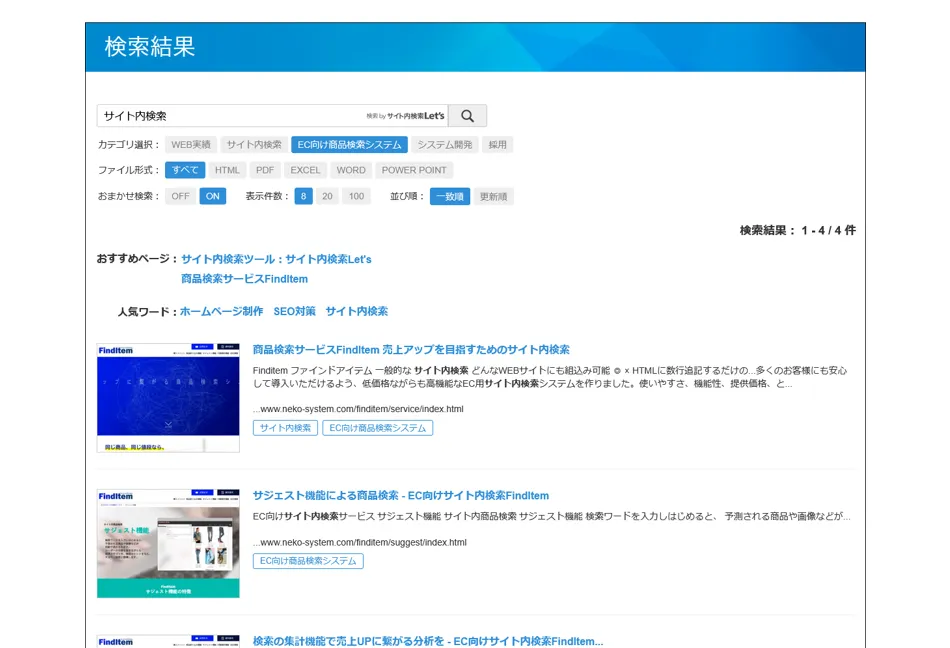Open recommended page サイト内検索ツール：サイト内検索Let's
Viewport: 950px width, 648px height.
[276, 259]
